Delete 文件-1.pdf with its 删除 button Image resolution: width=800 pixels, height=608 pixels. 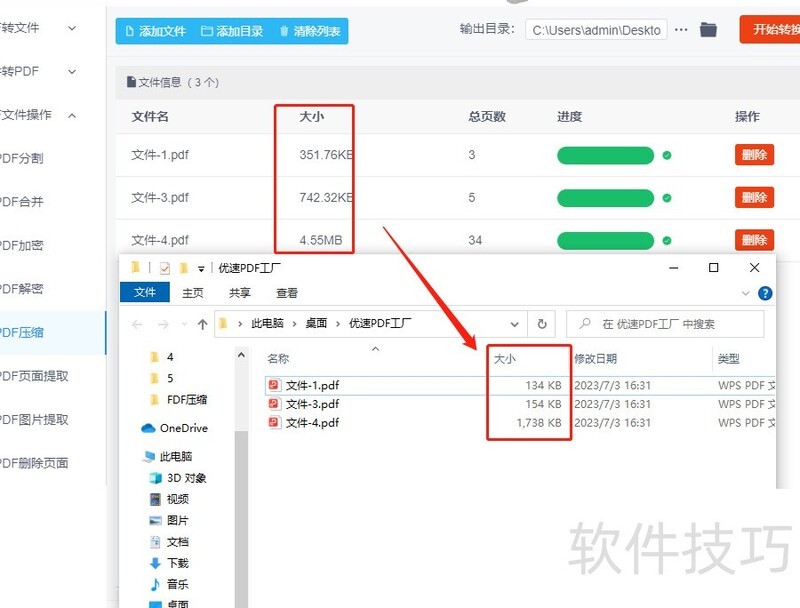pyautogui.click(x=754, y=155)
